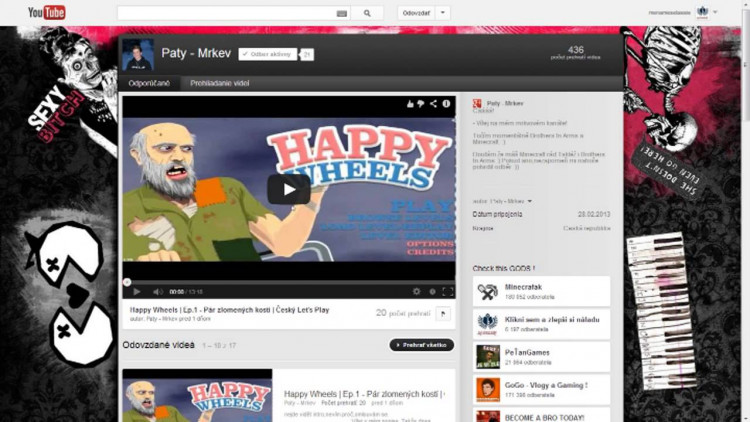The image size is (750, 422).
Task: Open the Happy Wheels thumbnail in uploaded videos list
Action: (197, 396)
